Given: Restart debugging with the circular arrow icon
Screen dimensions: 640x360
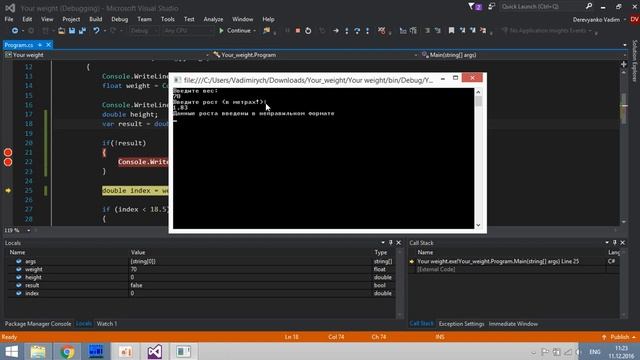Looking at the screenshot, I should click(x=308, y=31).
